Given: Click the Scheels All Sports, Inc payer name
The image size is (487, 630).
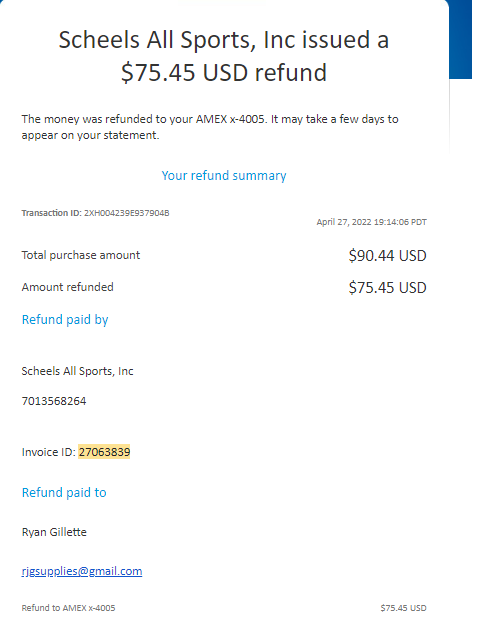Looking at the screenshot, I should (x=77, y=371).
